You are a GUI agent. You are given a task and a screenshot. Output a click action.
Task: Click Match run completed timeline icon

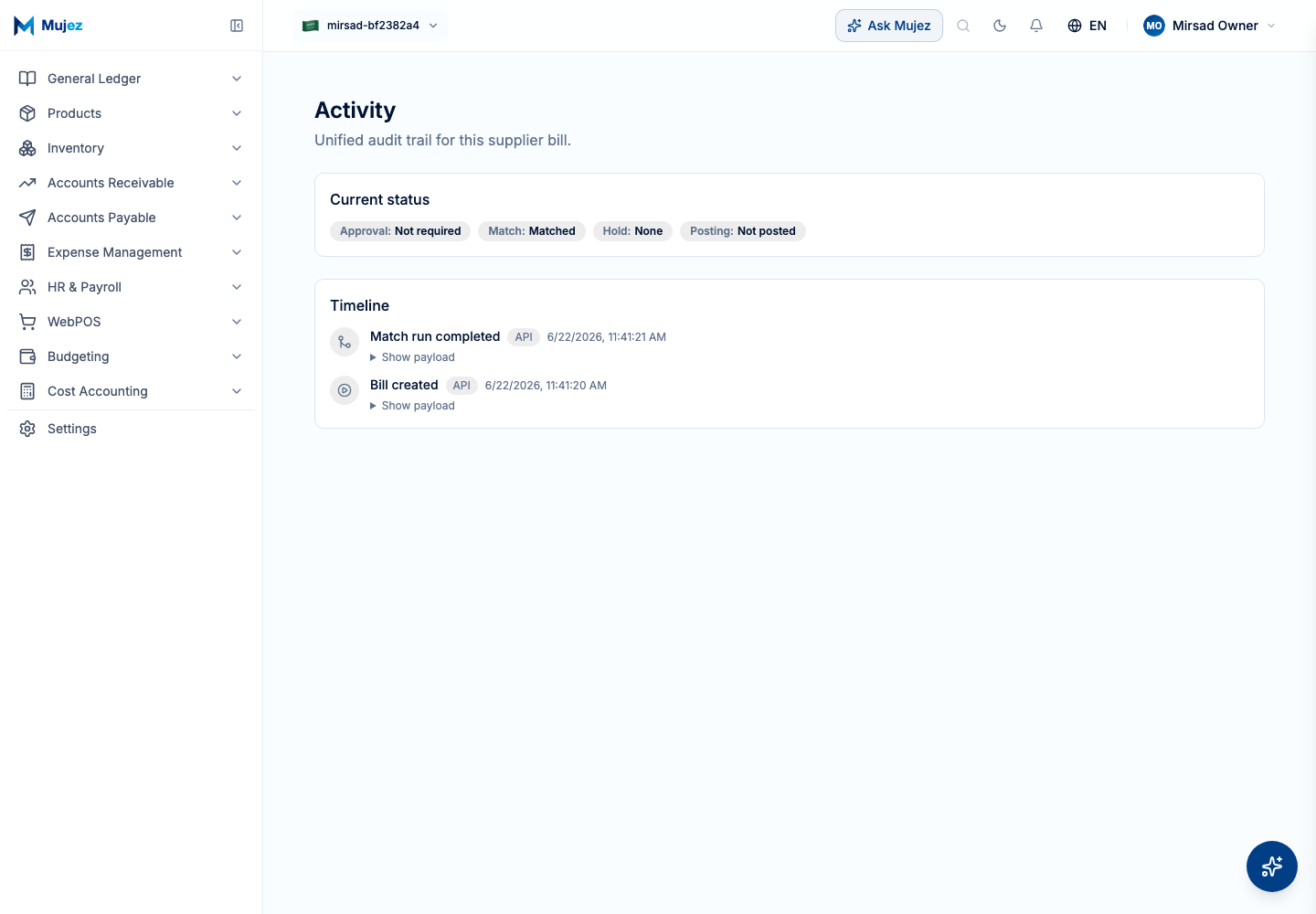click(x=345, y=342)
